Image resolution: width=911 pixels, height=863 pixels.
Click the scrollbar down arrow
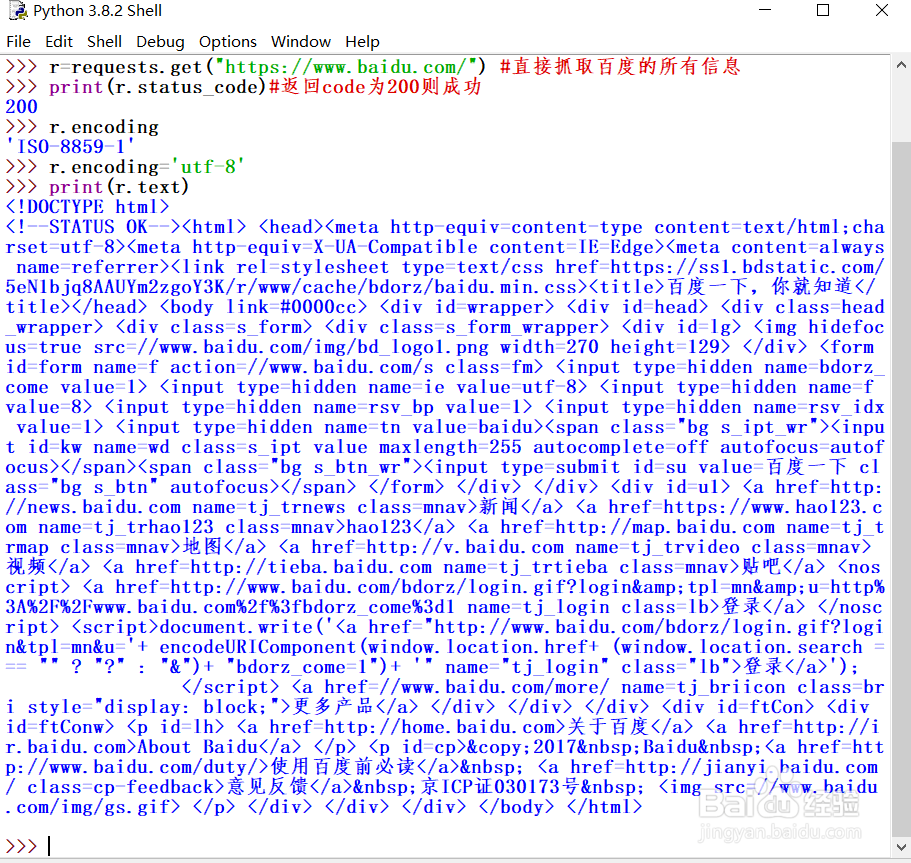click(x=901, y=848)
